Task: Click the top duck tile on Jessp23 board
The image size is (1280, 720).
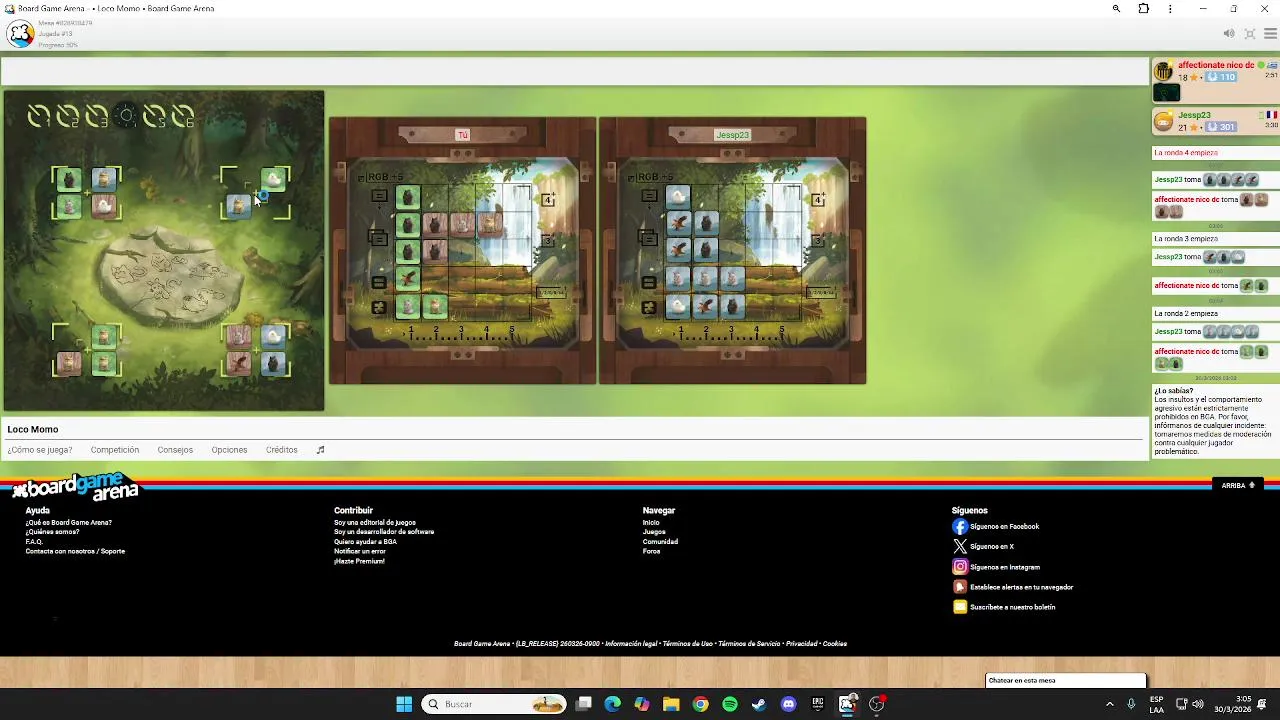Action: click(678, 197)
